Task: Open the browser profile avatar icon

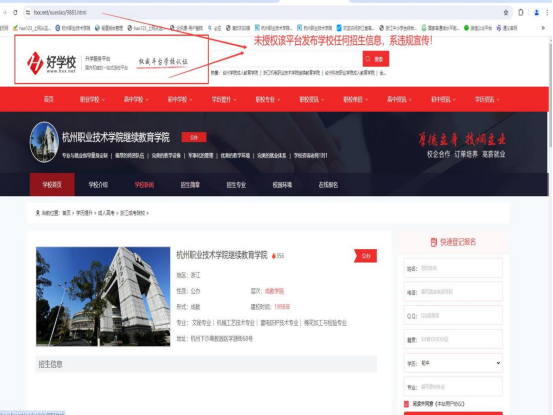Action: coord(536,12)
